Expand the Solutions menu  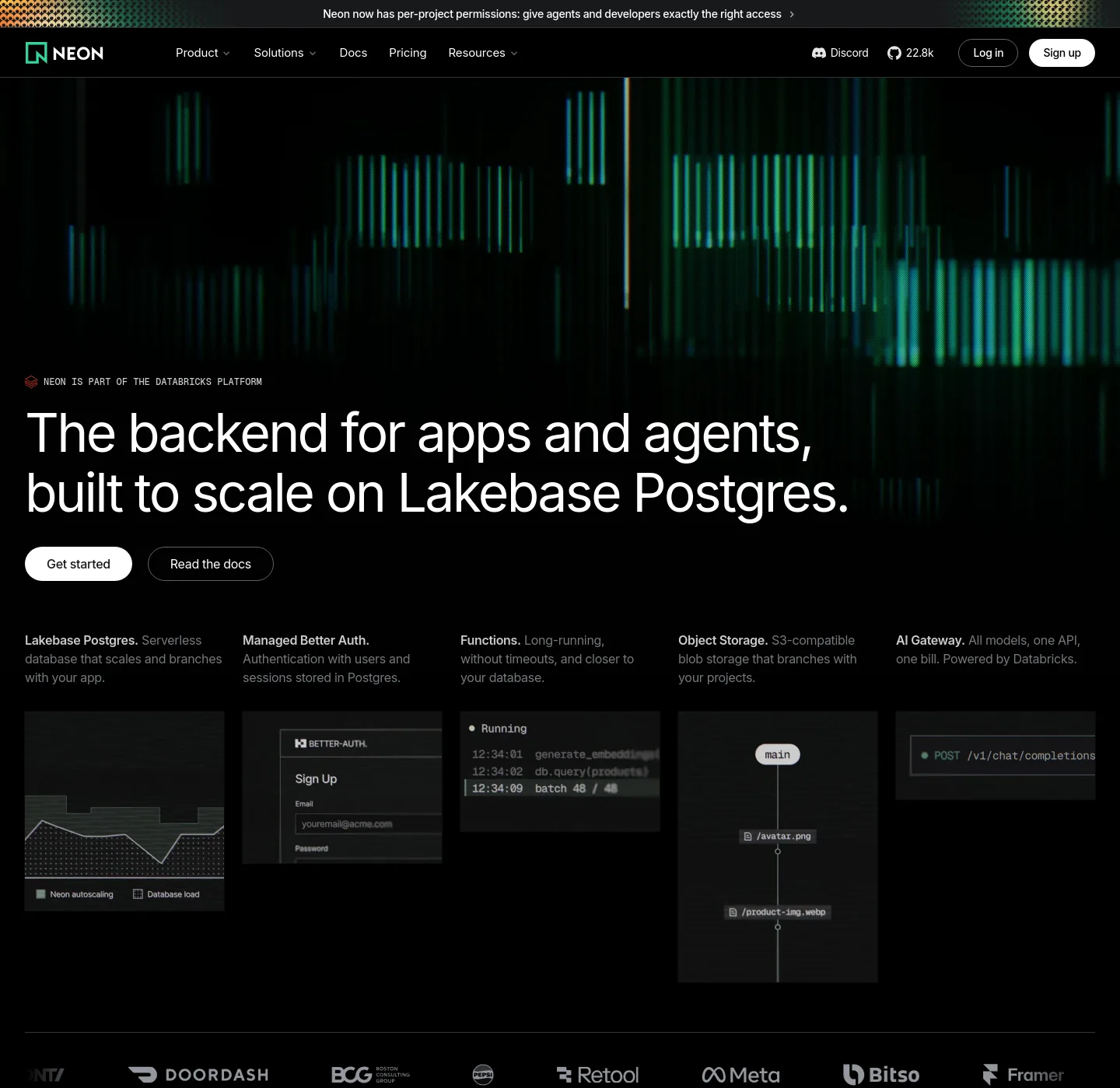(285, 53)
